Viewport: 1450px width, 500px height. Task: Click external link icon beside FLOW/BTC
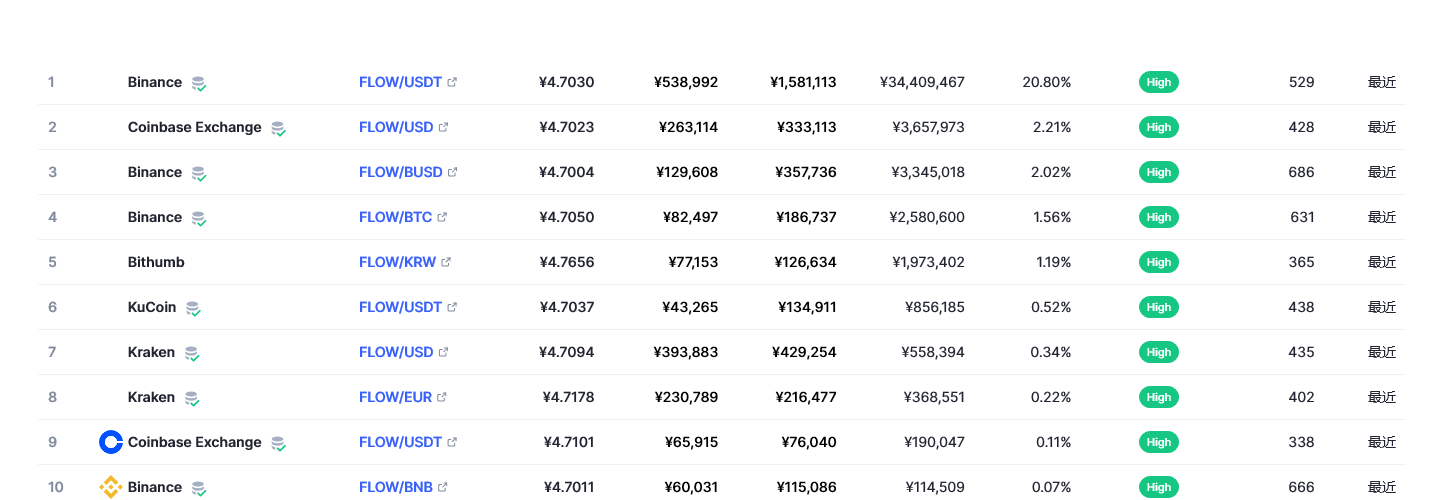tap(442, 217)
